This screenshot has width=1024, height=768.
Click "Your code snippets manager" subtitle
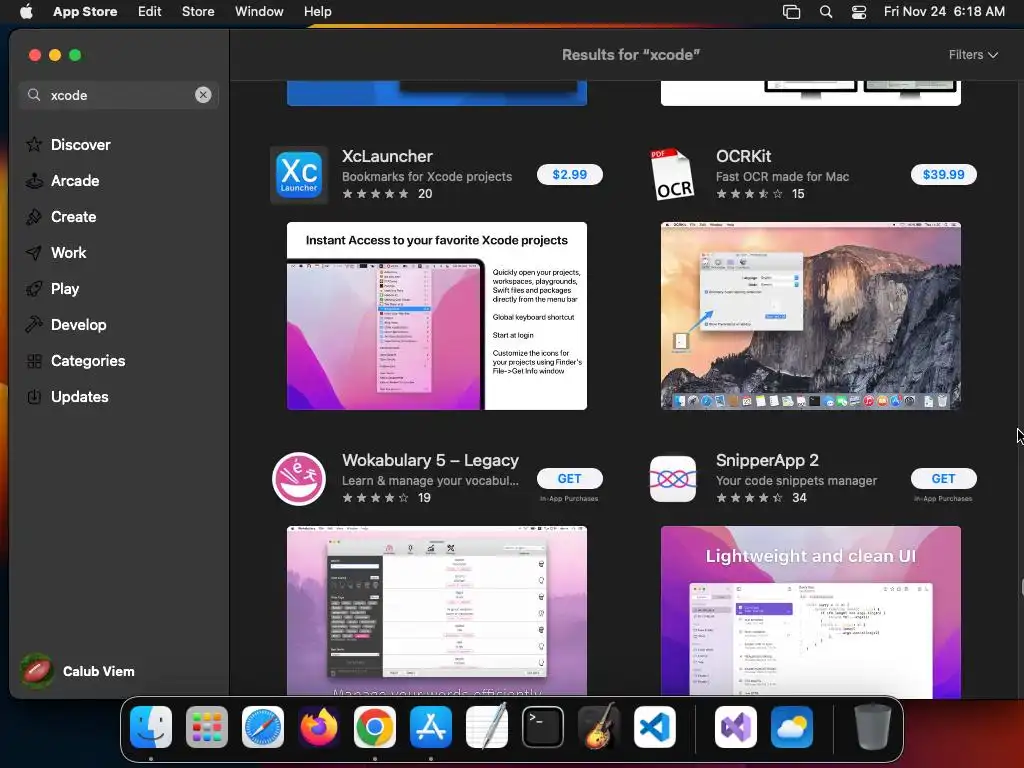[x=796, y=481]
